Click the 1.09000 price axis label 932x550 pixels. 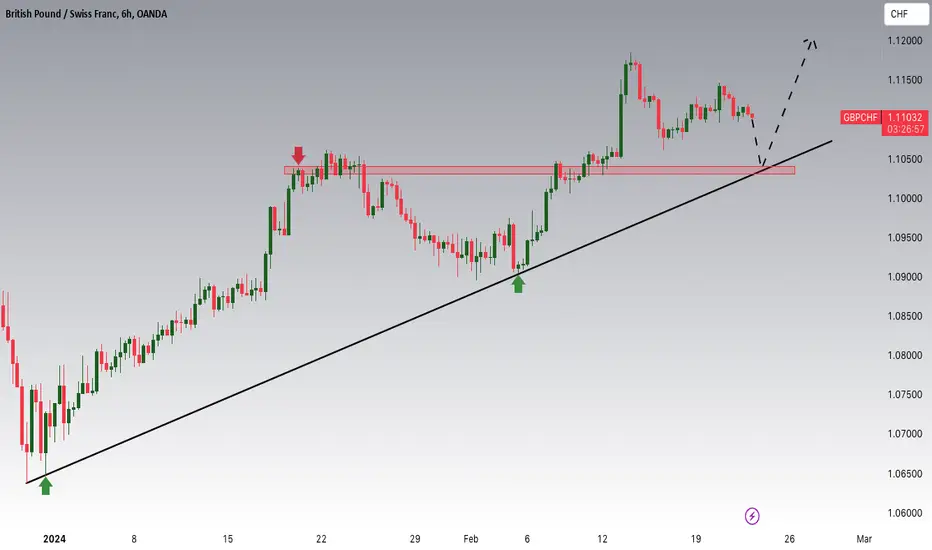[x=905, y=276]
